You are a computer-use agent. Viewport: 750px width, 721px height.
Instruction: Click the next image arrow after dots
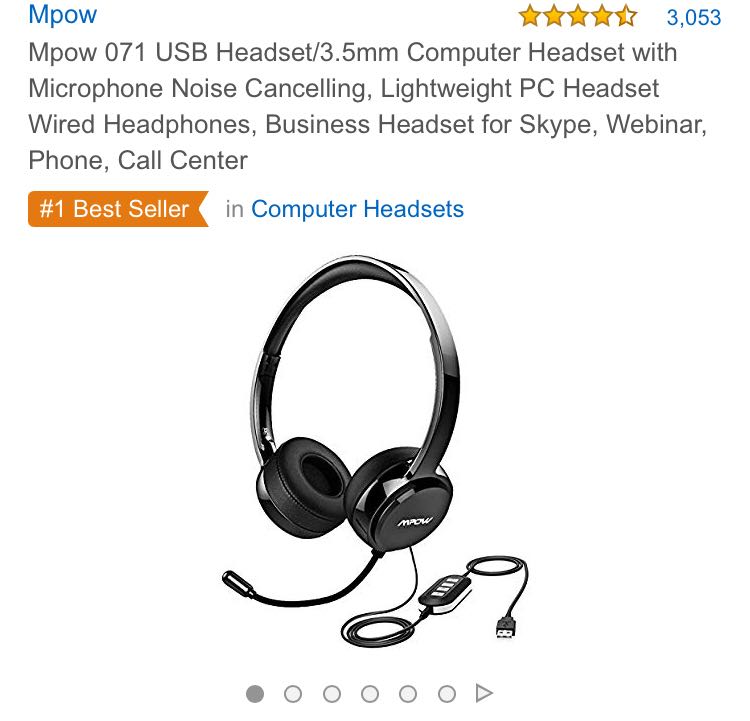(484, 693)
